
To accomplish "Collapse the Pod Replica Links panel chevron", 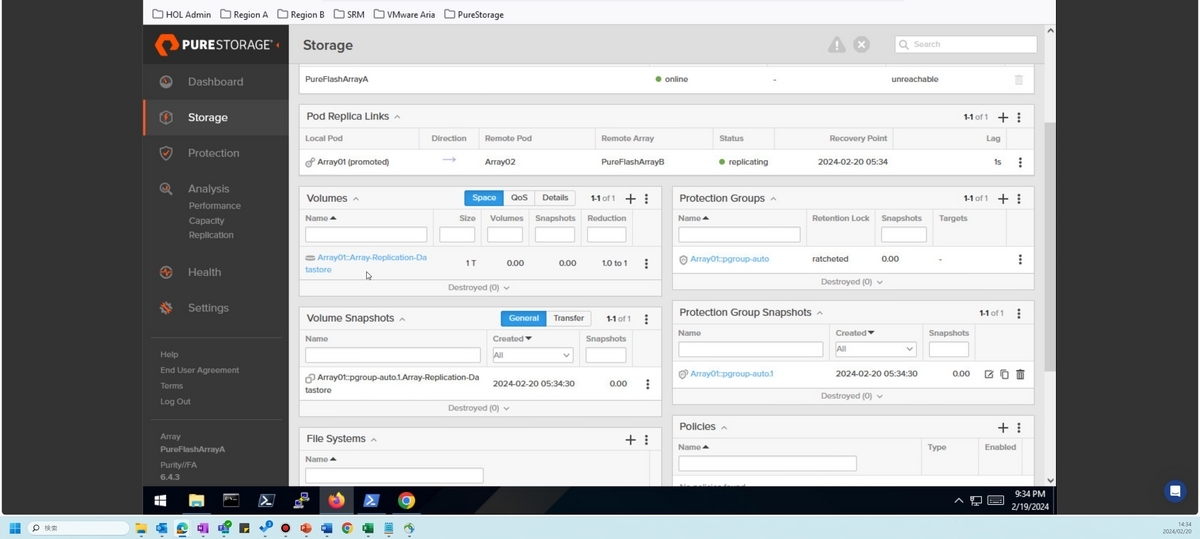I will click(x=398, y=117).
